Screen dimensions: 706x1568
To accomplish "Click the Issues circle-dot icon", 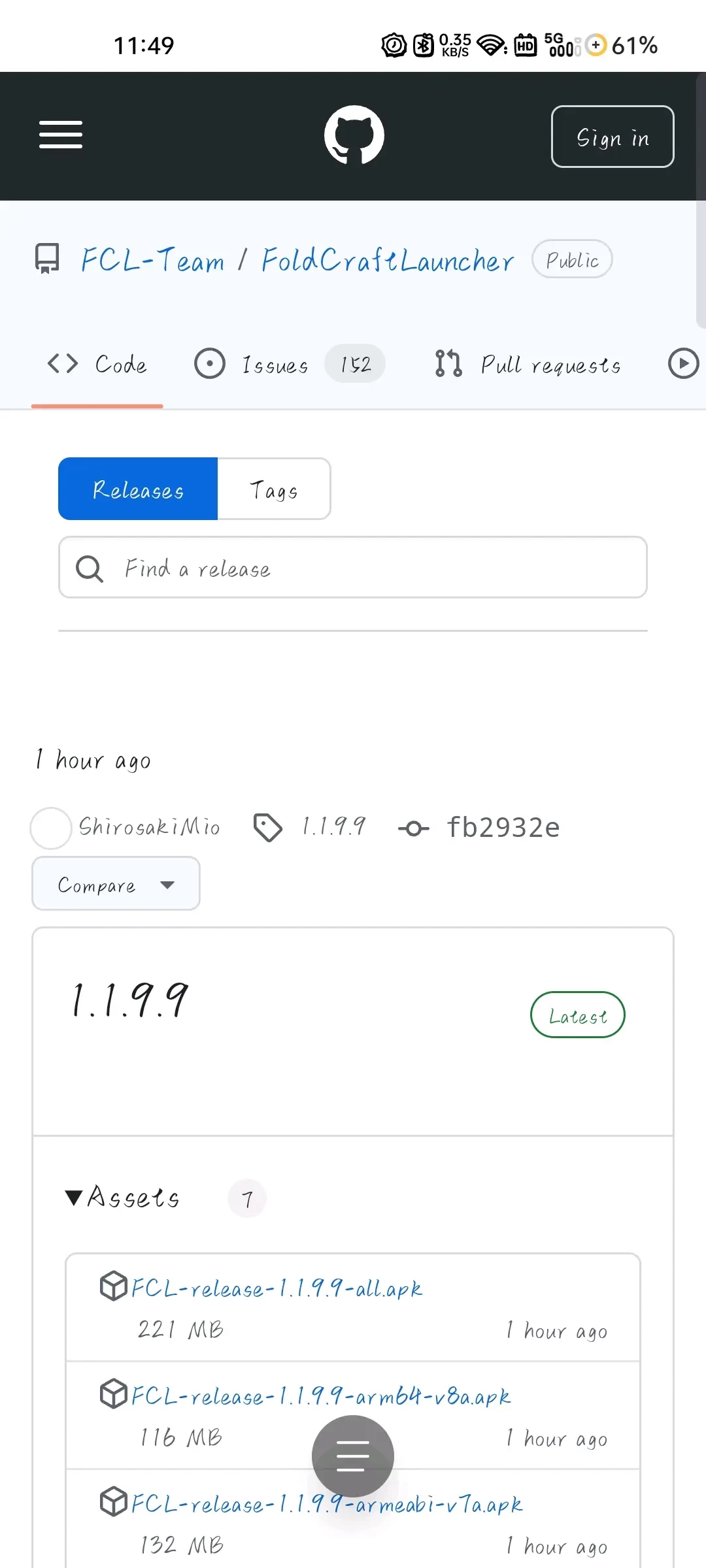I will click(x=210, y=363).
